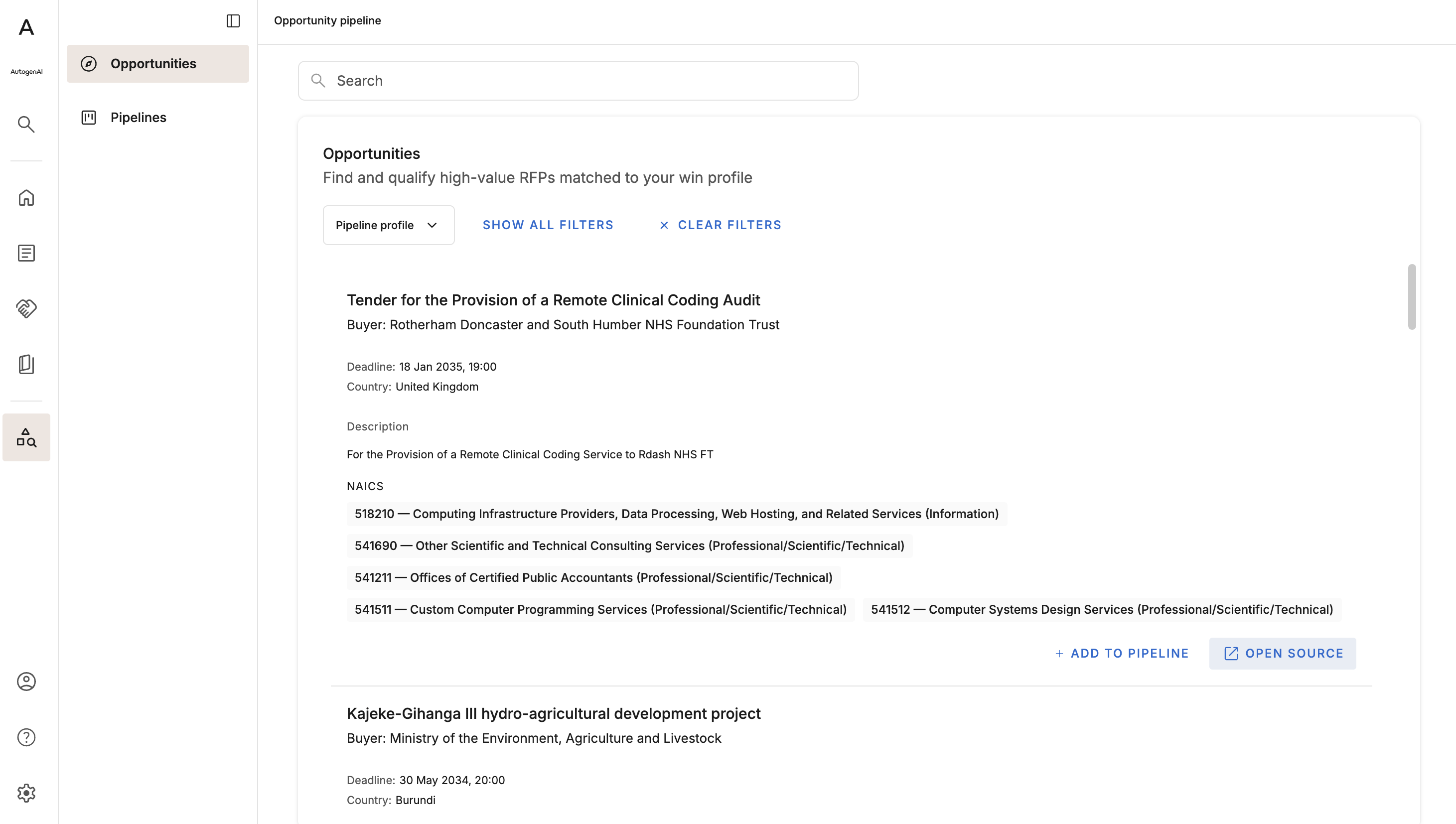Screen dimensions: 1456x824
Task: Click the 541511 Custom Computer Programming tag
Action: 600,609
